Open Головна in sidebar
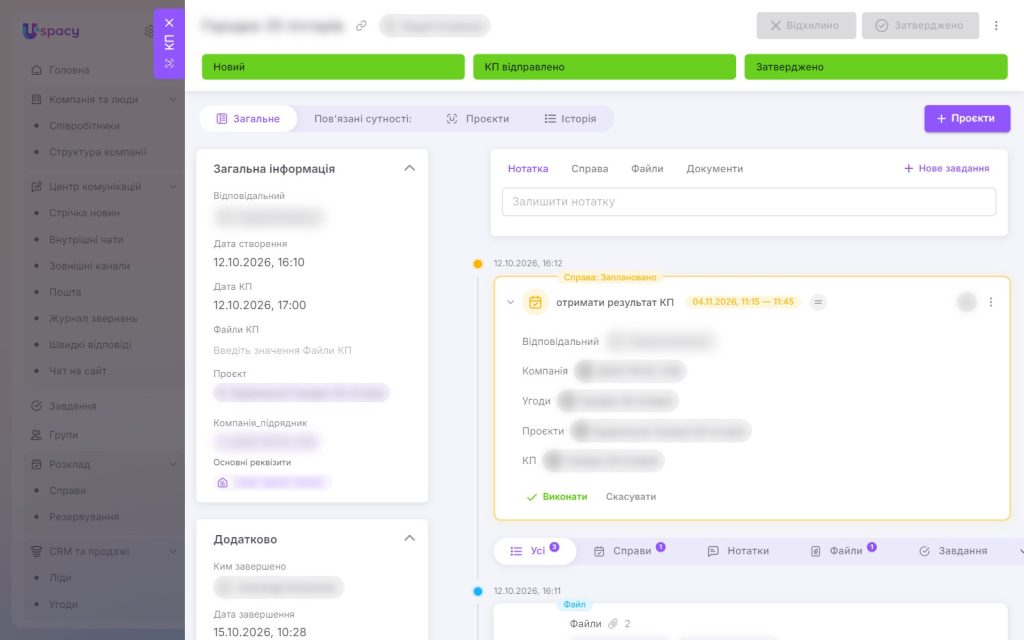Screen dimensions: 1024x640 [x=69, y=70]
